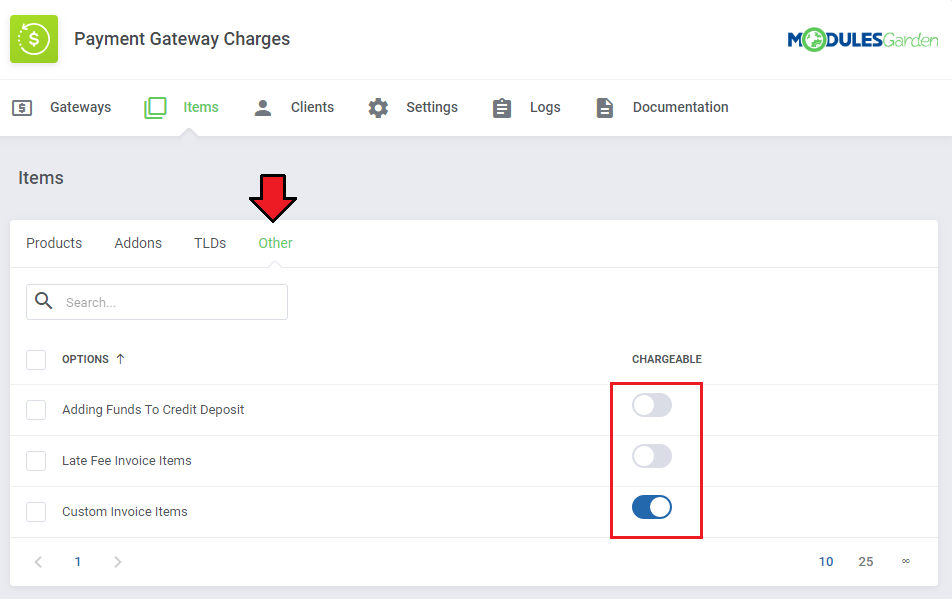Click the CHARGEABLE column header
This screenshot has height=599, width=952.
pyautogui.click(x=667, y=359)
